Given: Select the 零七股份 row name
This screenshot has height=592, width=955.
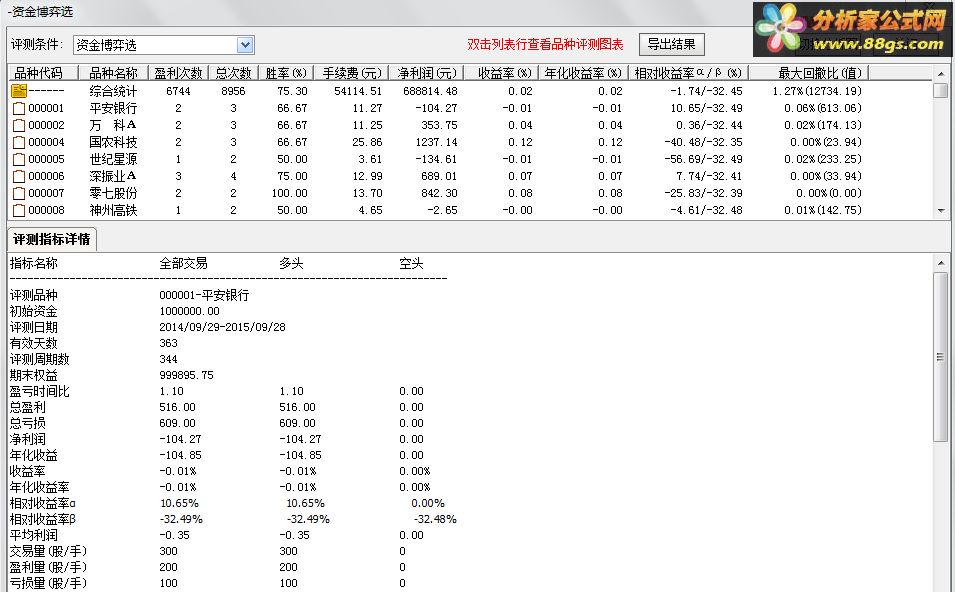Looking at the screenshot, I should tap(113, 194).
